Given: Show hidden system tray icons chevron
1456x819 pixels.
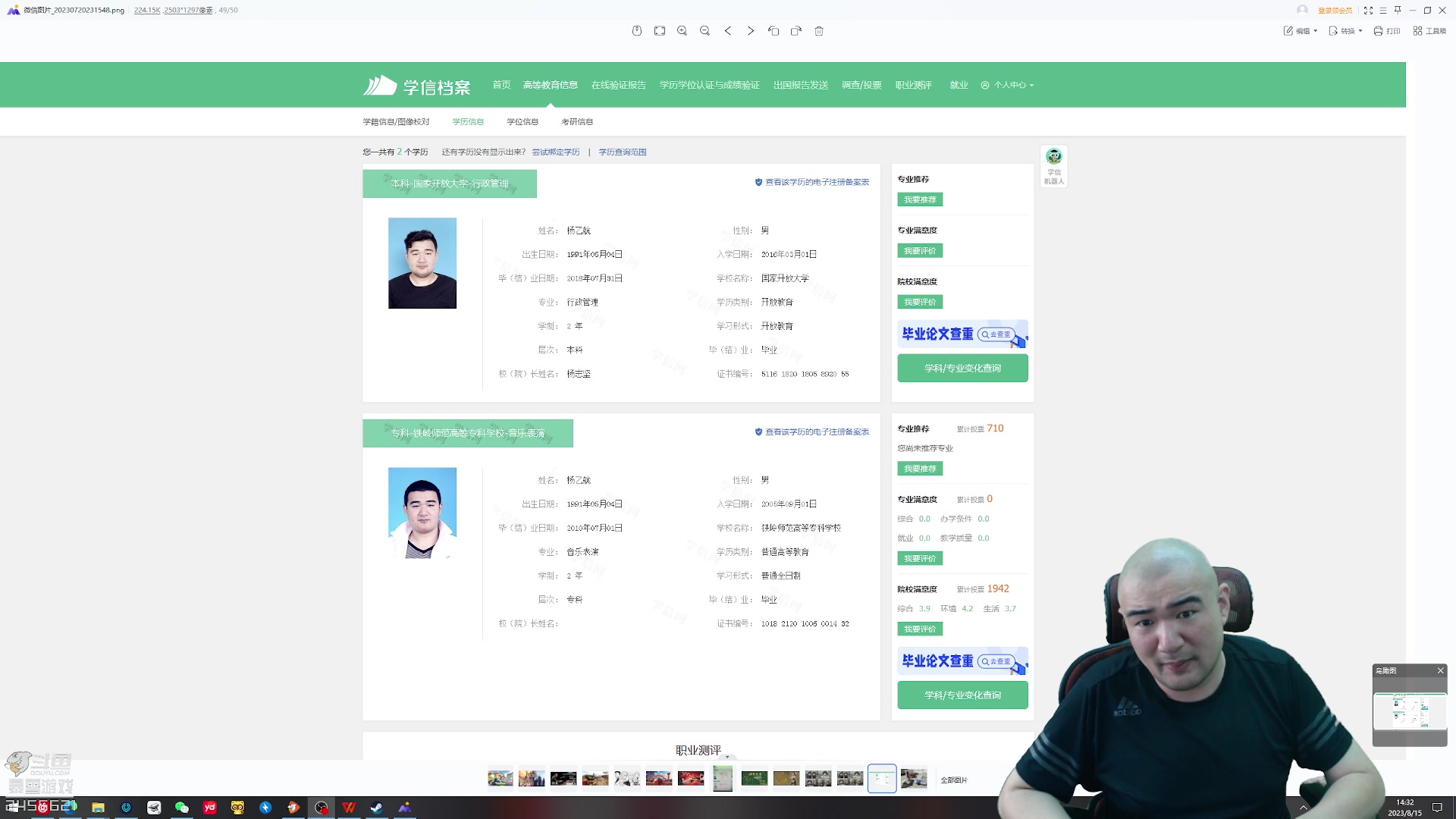Looking at the screenshot, I should click(1304, 808).
